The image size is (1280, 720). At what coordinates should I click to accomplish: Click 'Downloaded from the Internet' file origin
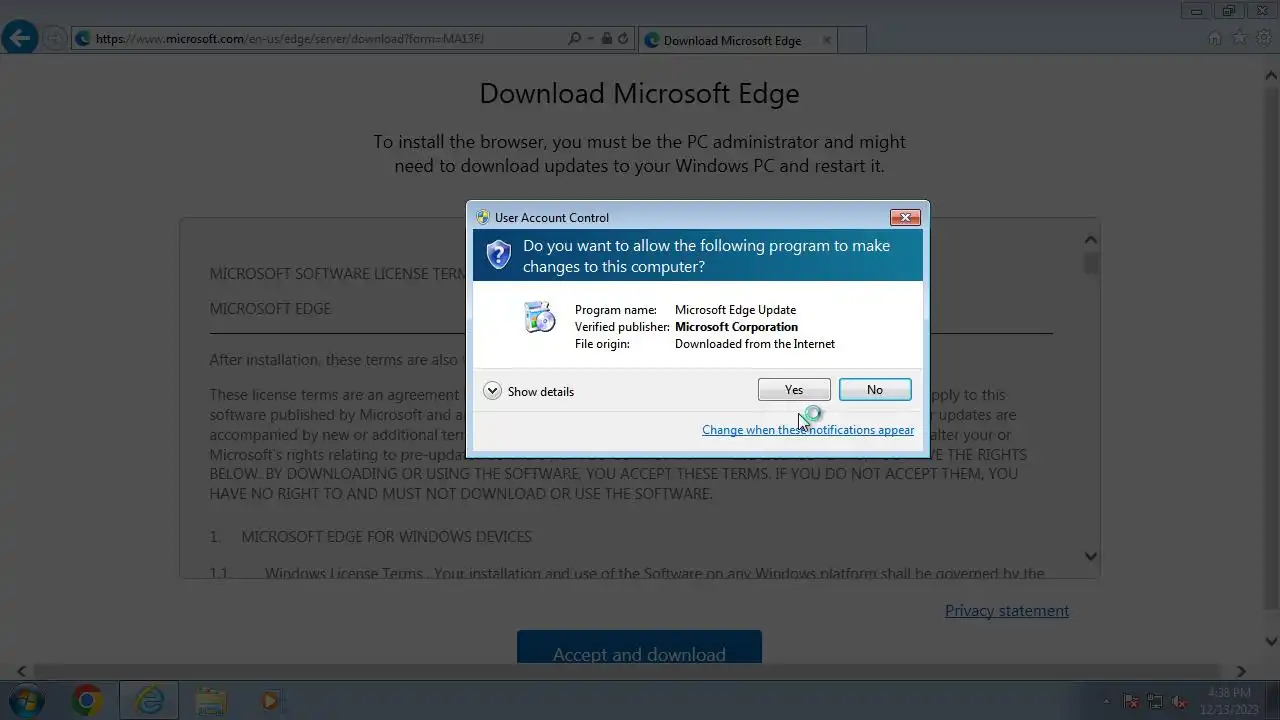(x=755, y=344)
